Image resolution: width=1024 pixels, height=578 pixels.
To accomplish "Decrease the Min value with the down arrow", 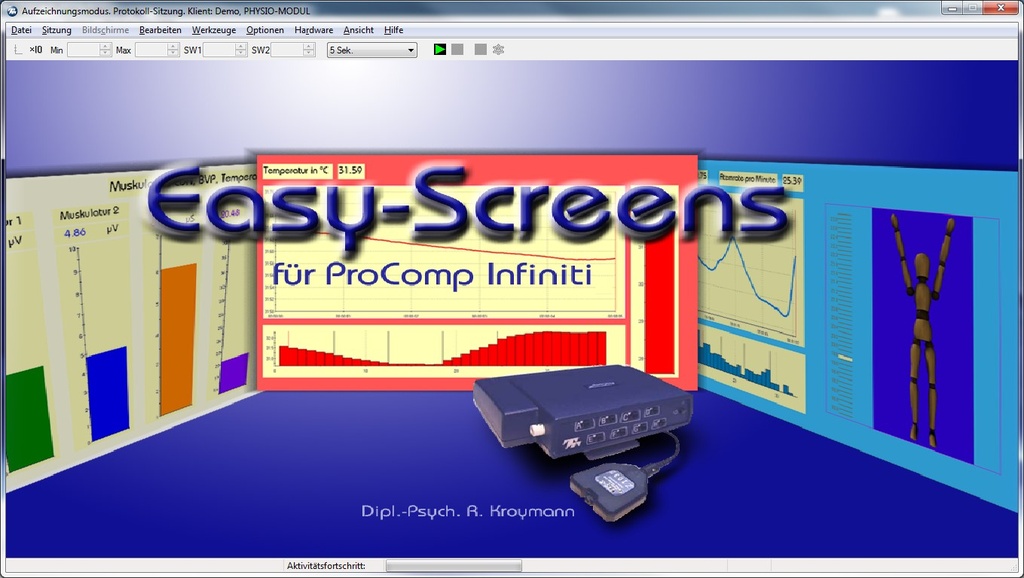I will point(106,54).
